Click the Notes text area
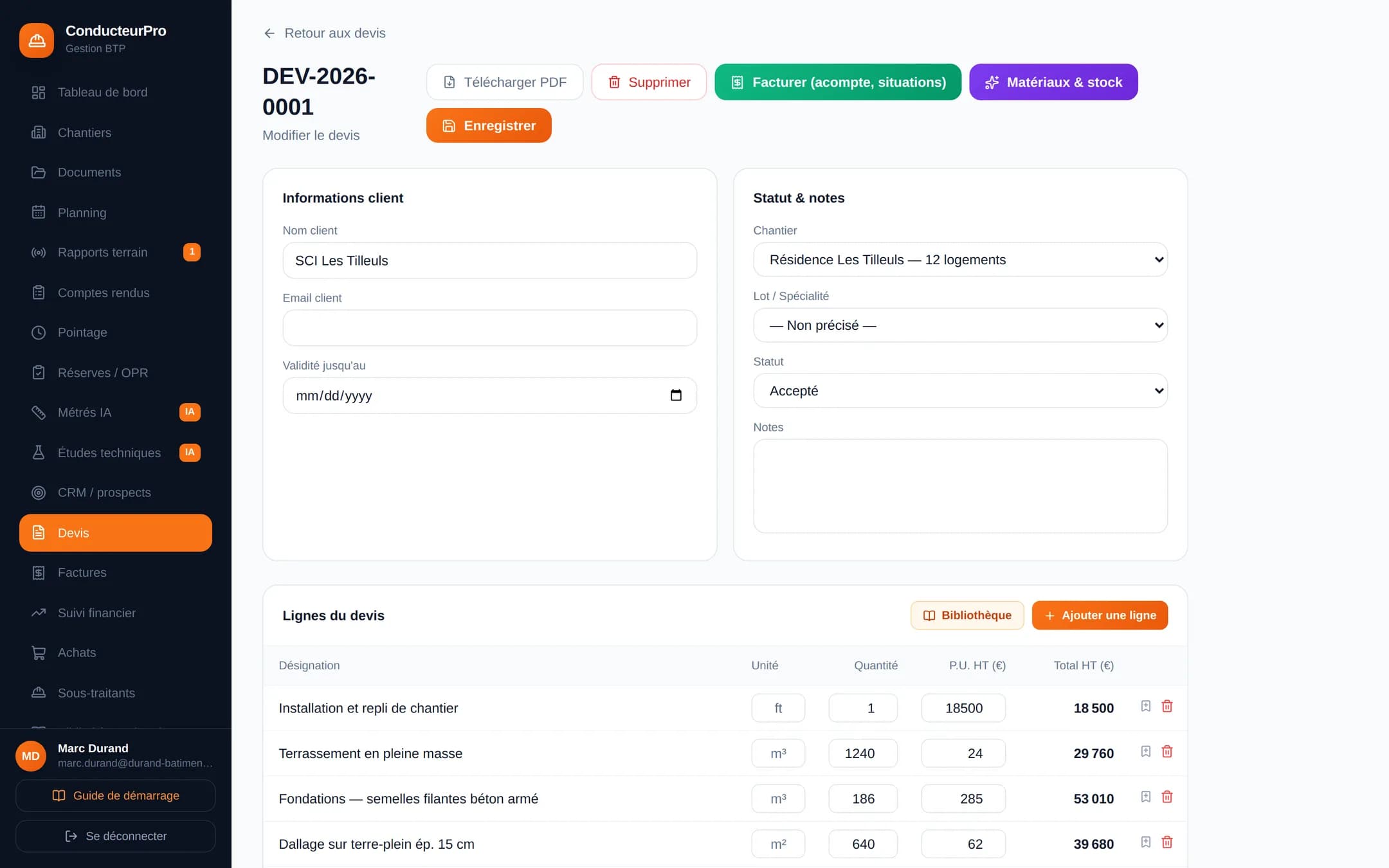This screenshot has height=868, width=1389. point(960,486)
